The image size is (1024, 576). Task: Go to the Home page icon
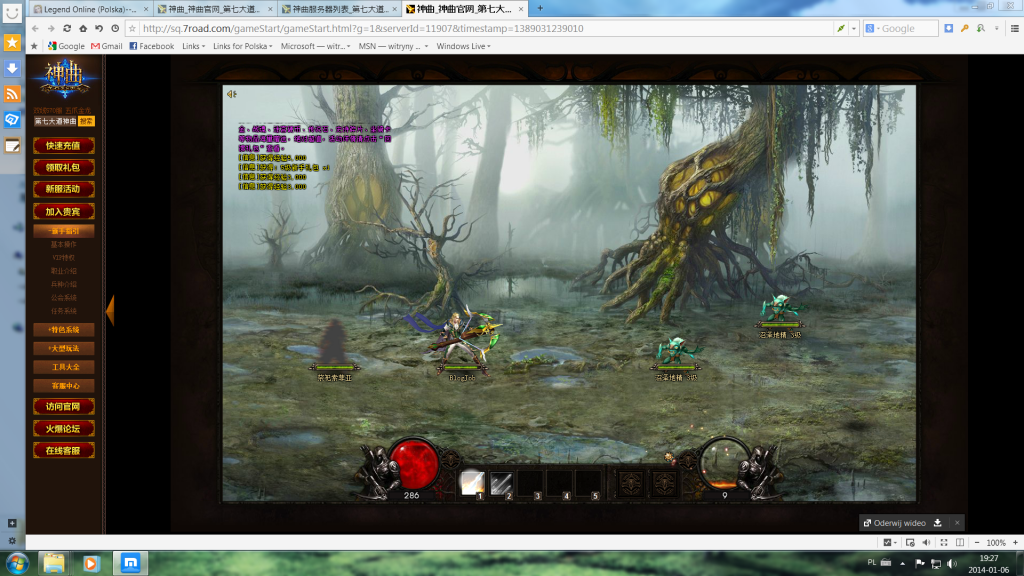click(83, 29)
